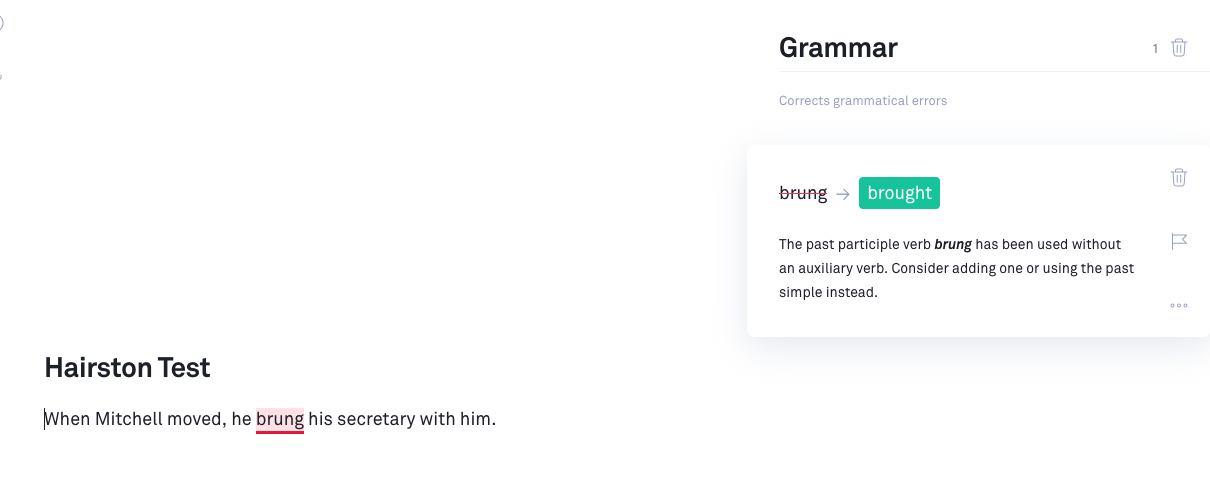The image size is (1210, 487).
Task: Click the trash icon beside the Grammar heading
Action: 1179,47
